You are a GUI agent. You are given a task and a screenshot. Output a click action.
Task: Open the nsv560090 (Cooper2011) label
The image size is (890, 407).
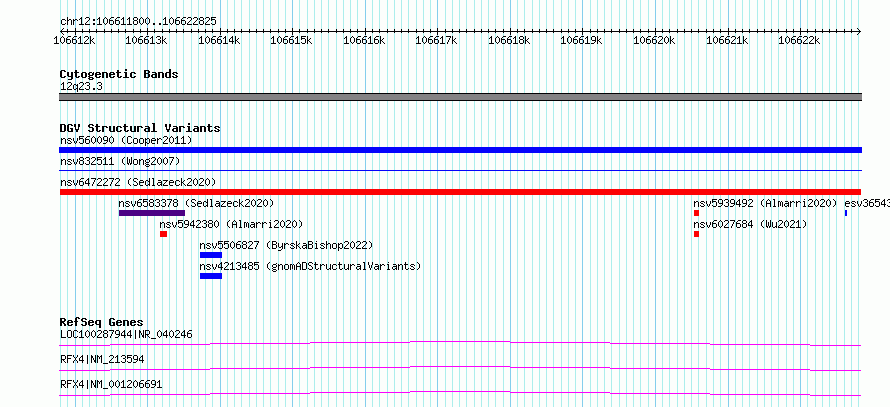click(126, 140)
